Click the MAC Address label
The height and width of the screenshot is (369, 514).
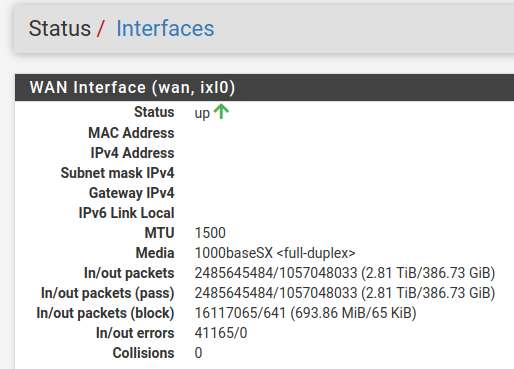coord(131,133)
